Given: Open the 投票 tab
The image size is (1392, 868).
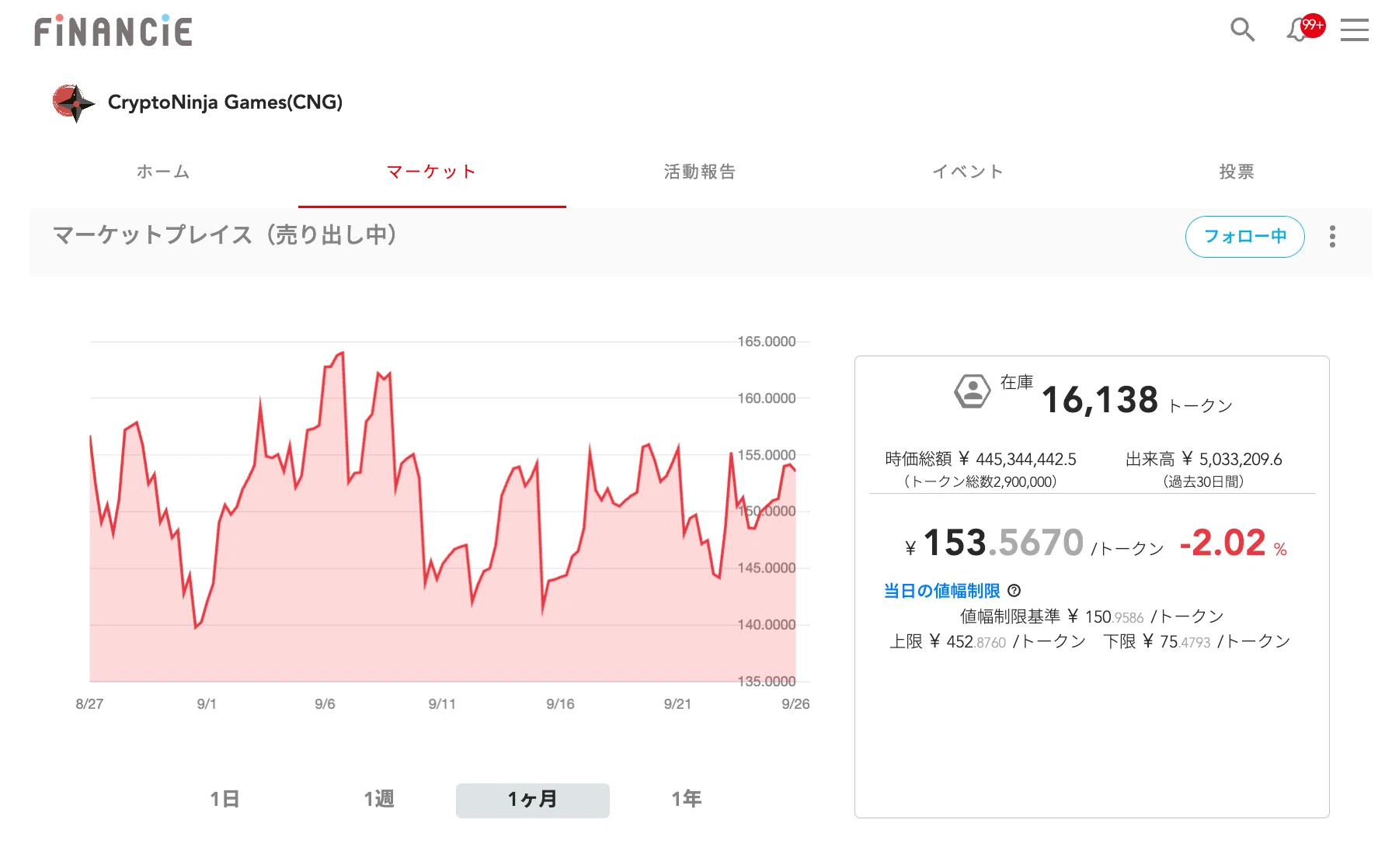Looking at the screenshot, I should (1237, 172).
